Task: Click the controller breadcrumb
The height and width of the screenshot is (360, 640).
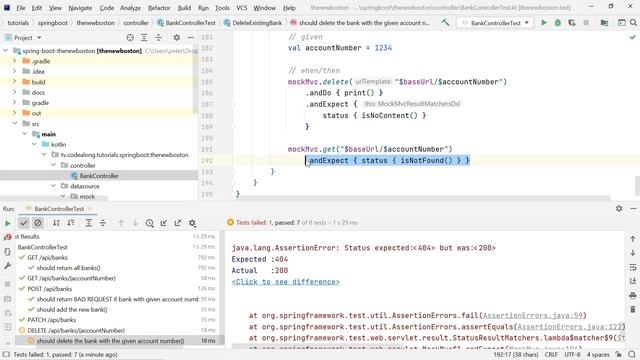Action: click(x=136, y=23)
